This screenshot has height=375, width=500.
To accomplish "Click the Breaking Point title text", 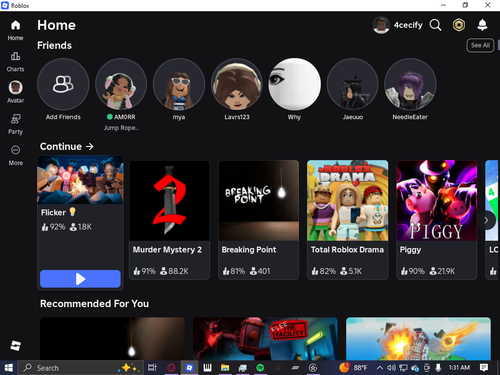I will click(x=249, y=250).
